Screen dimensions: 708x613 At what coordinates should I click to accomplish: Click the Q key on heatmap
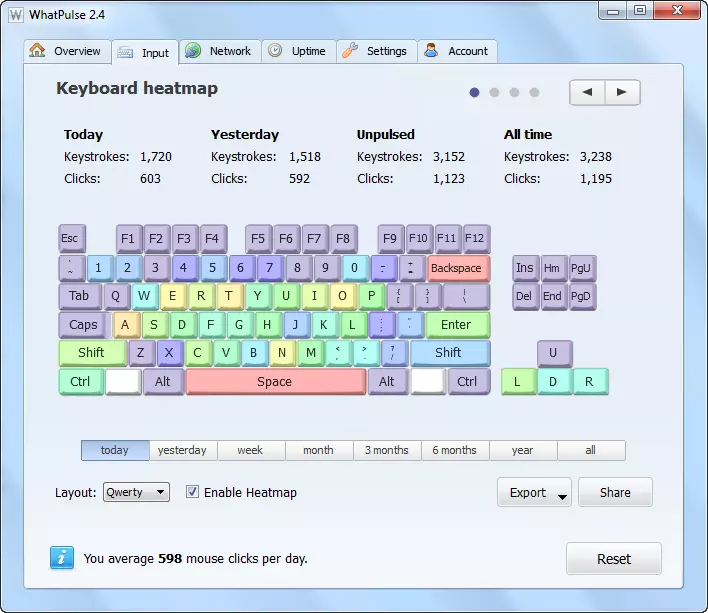point(116,296)
